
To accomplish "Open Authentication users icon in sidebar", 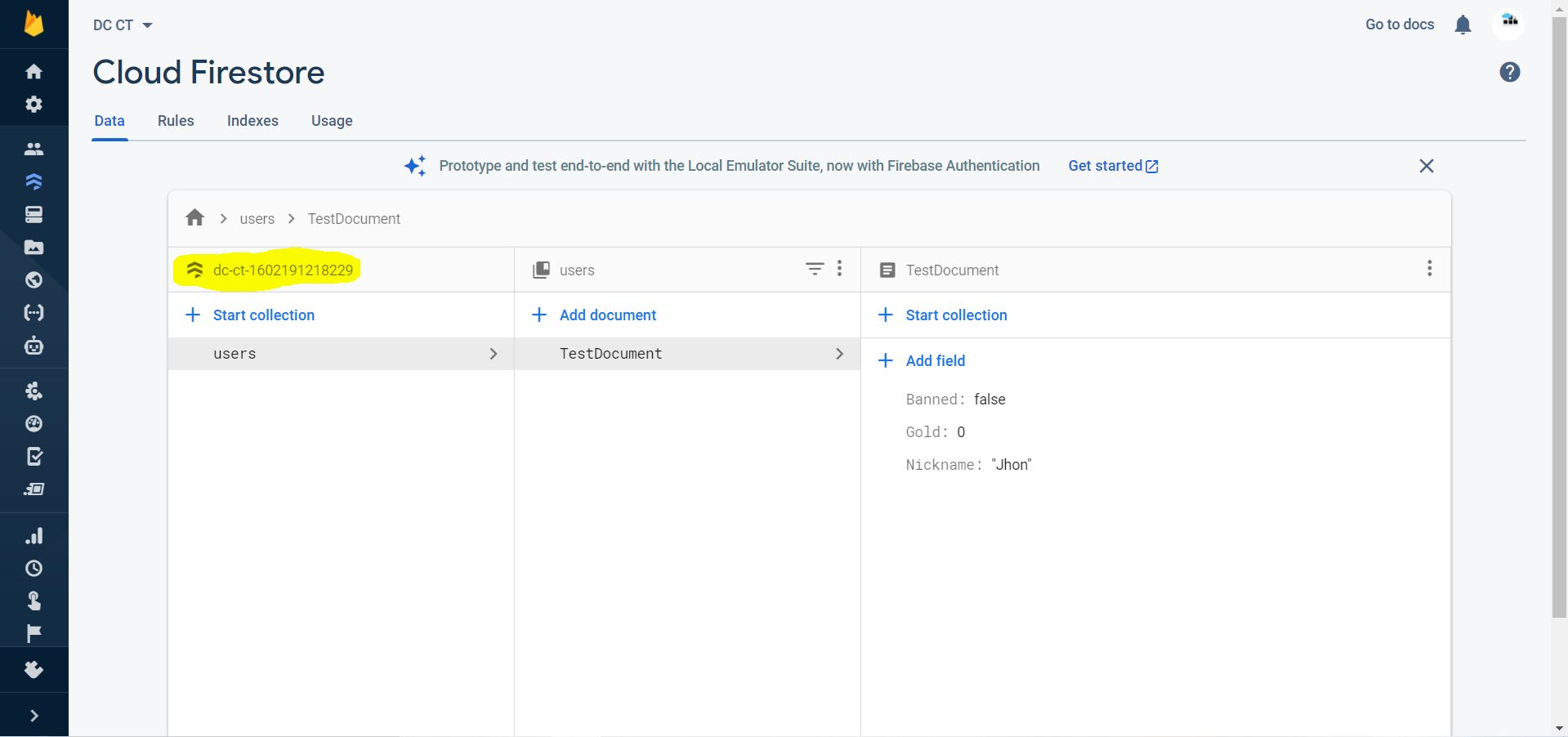I will [34, 149].
